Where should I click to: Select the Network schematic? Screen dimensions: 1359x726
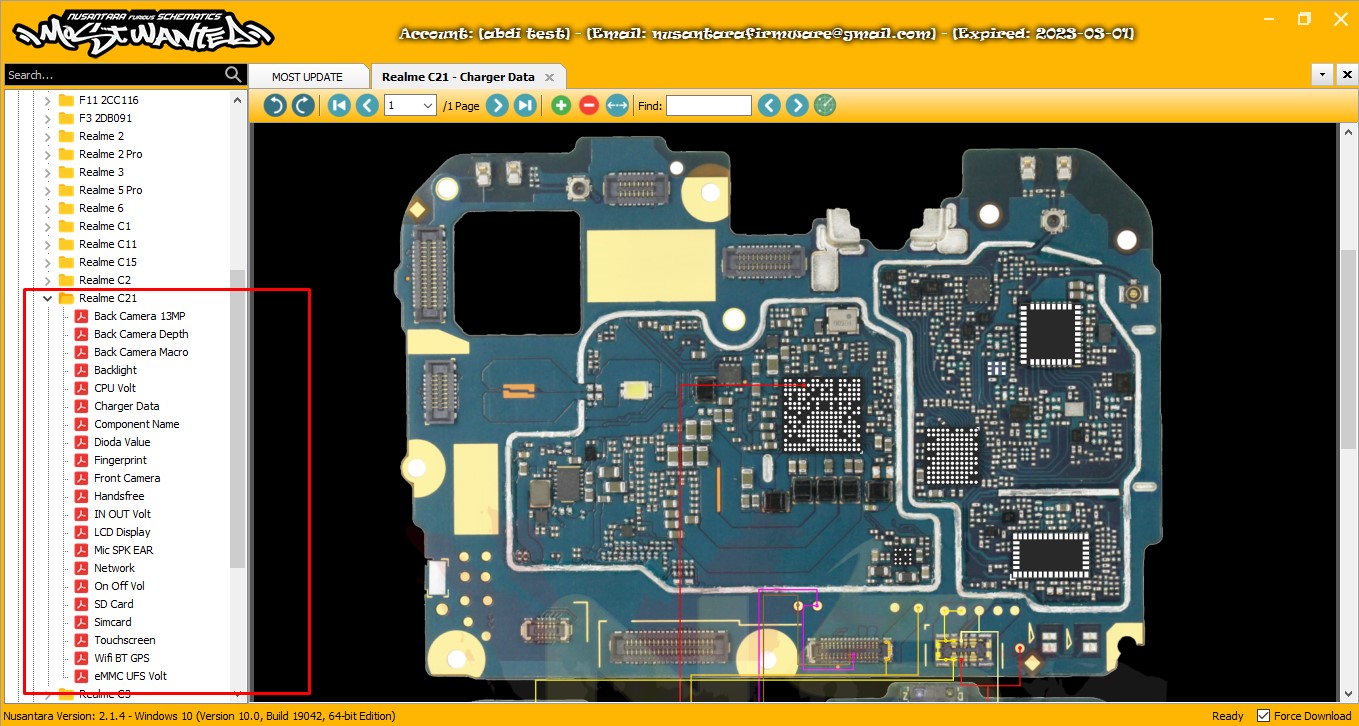click(x=114, y=568)
